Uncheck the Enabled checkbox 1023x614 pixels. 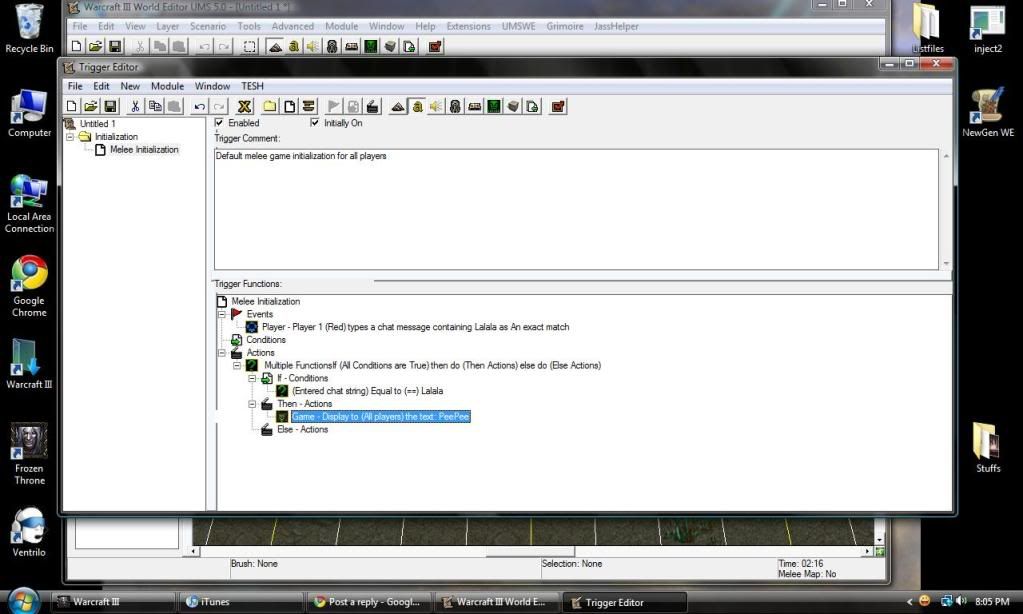pos(219,123)
